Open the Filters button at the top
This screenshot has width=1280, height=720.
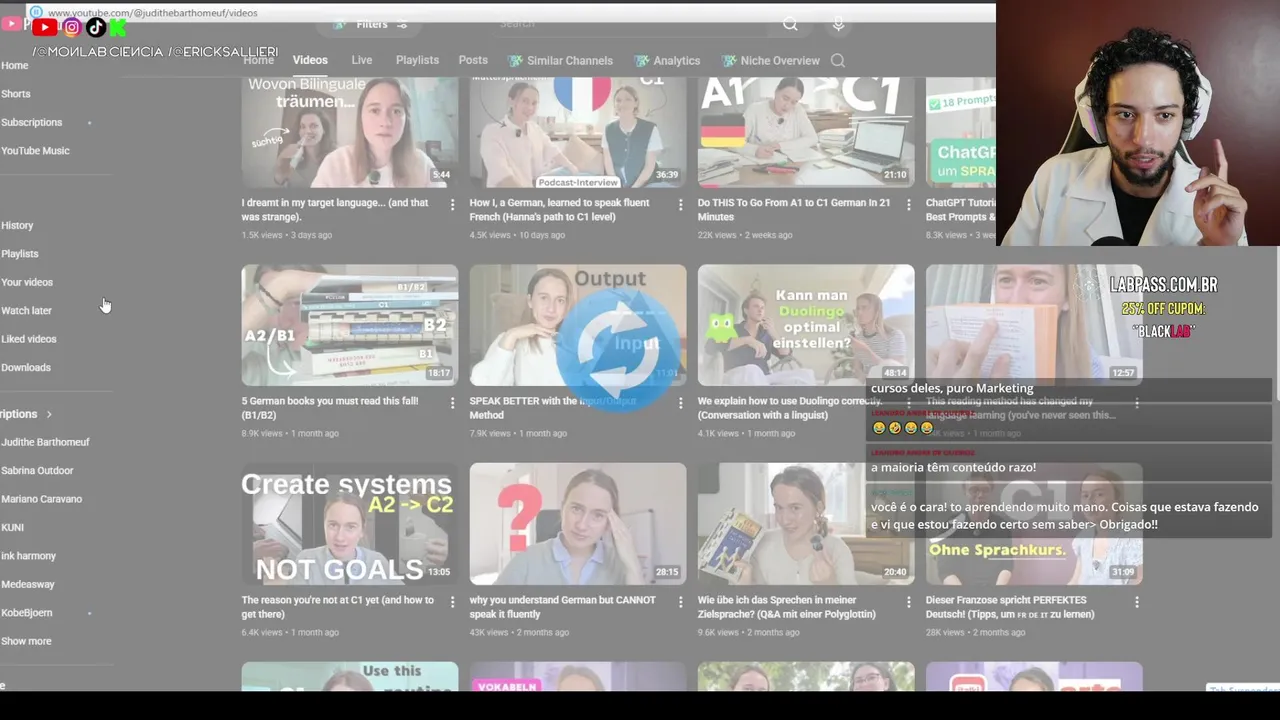coord(370,24)
